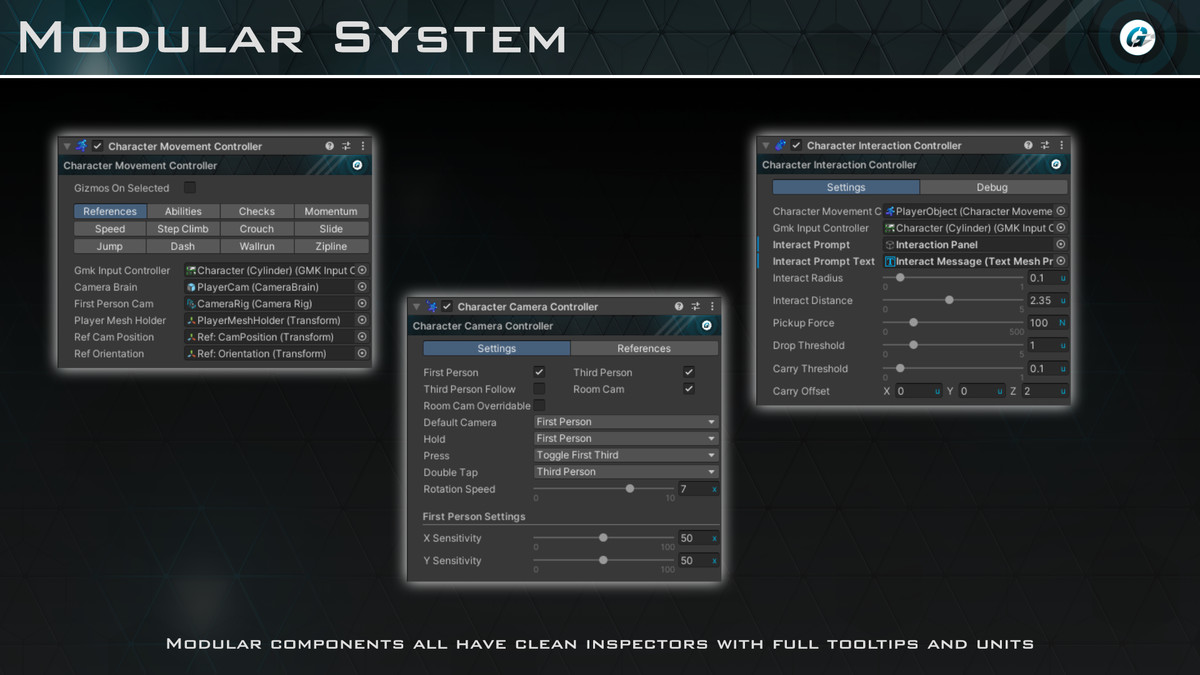Enable Gizmos On Selected checkbox

(x=189, y=187)
